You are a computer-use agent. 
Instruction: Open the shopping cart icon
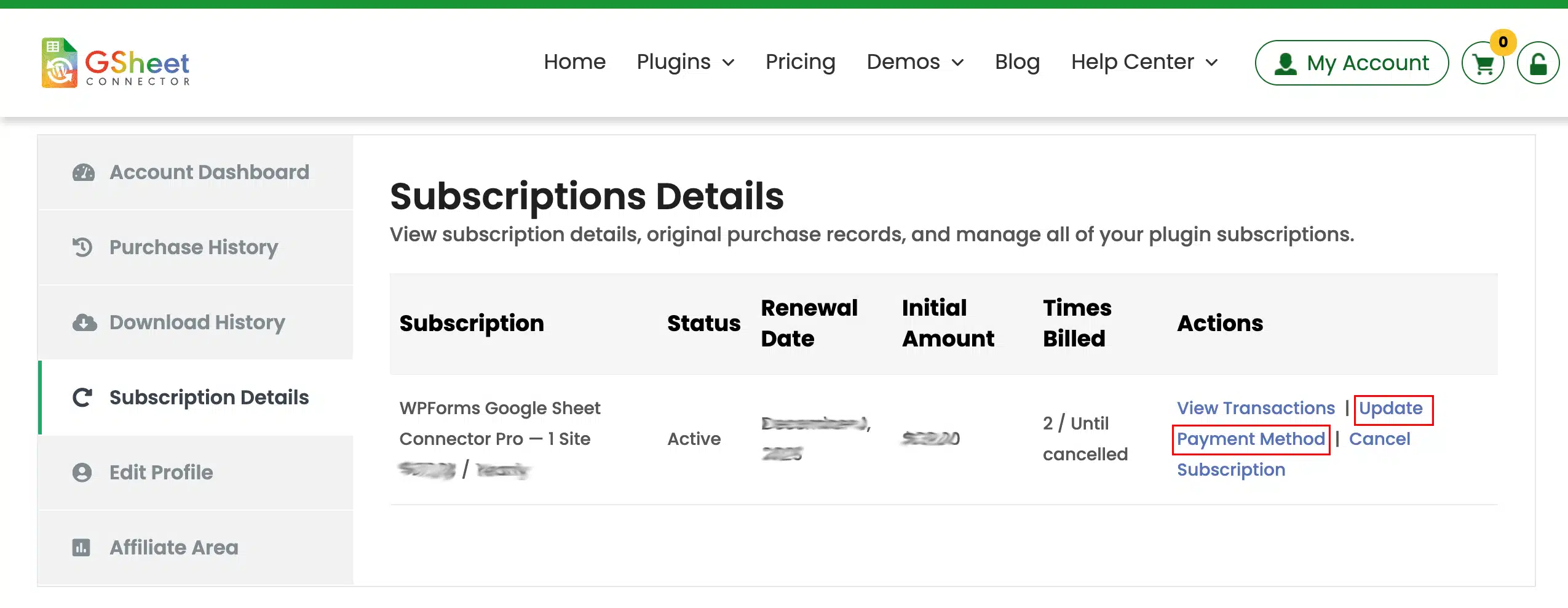pyautogui.click(x=1483, y=64)
